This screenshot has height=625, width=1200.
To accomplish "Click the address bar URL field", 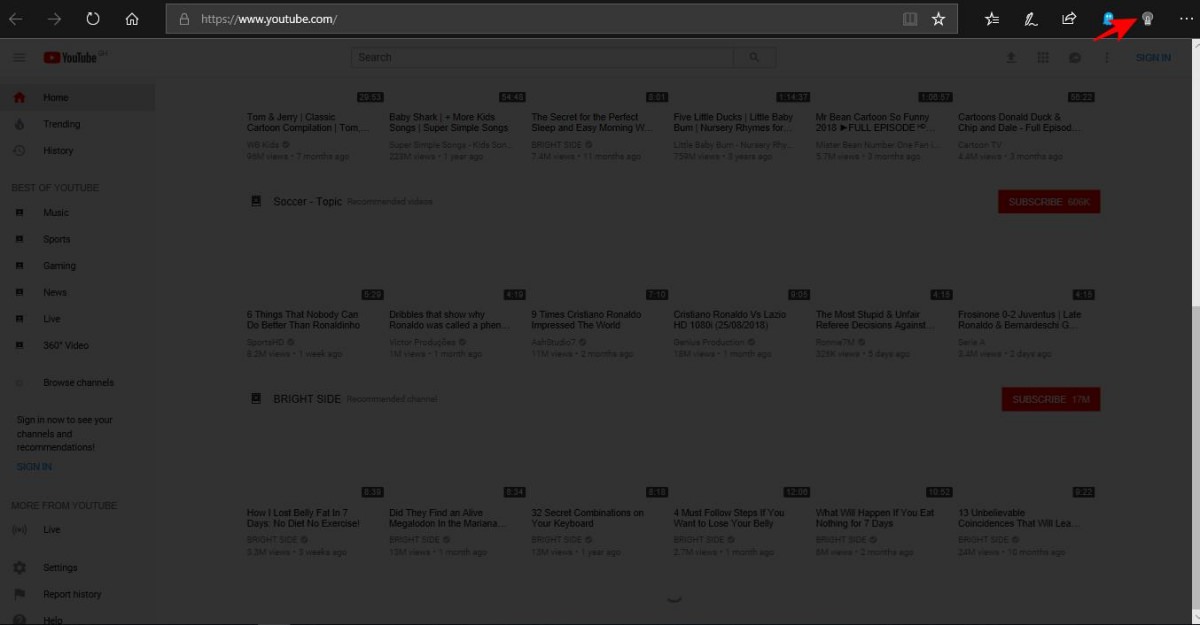I will click(548, 19).
